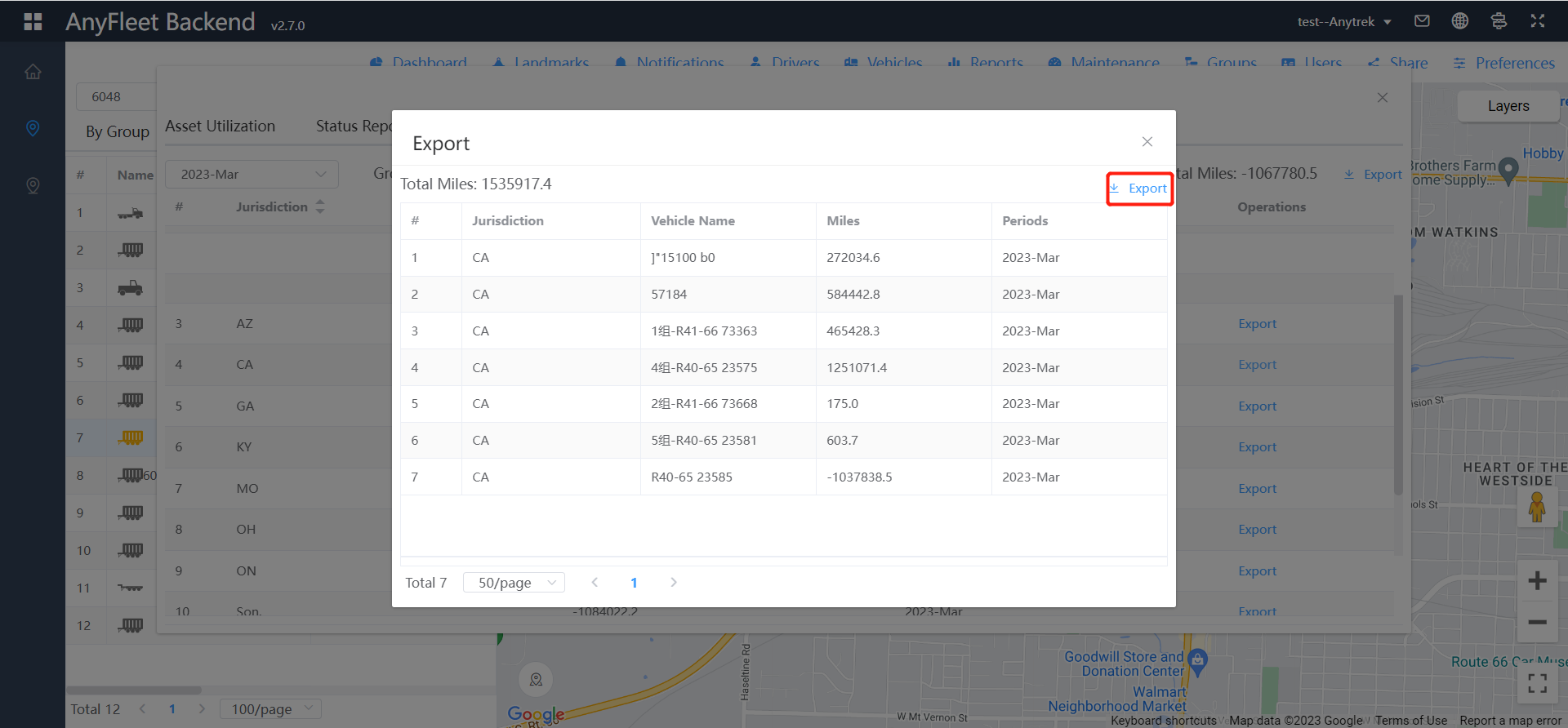Close the Export dialog
1568x728 pixels.
point(1147,142)
